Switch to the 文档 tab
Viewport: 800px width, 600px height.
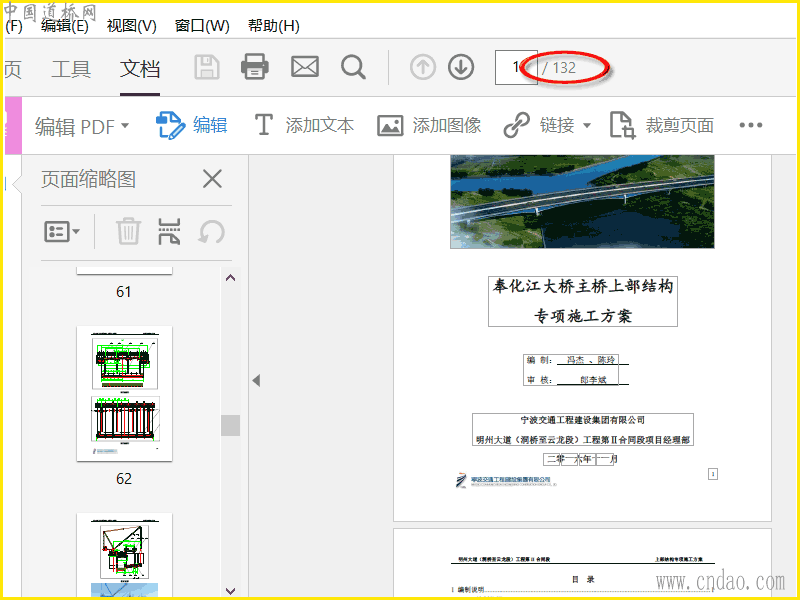[x=140, y=69]
